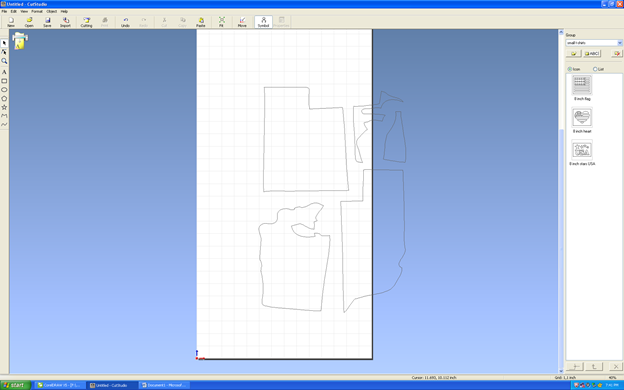The image size is (624, 390).
Task: Click the cursor coordinates in status bar
Action: [x=434, y=377]
